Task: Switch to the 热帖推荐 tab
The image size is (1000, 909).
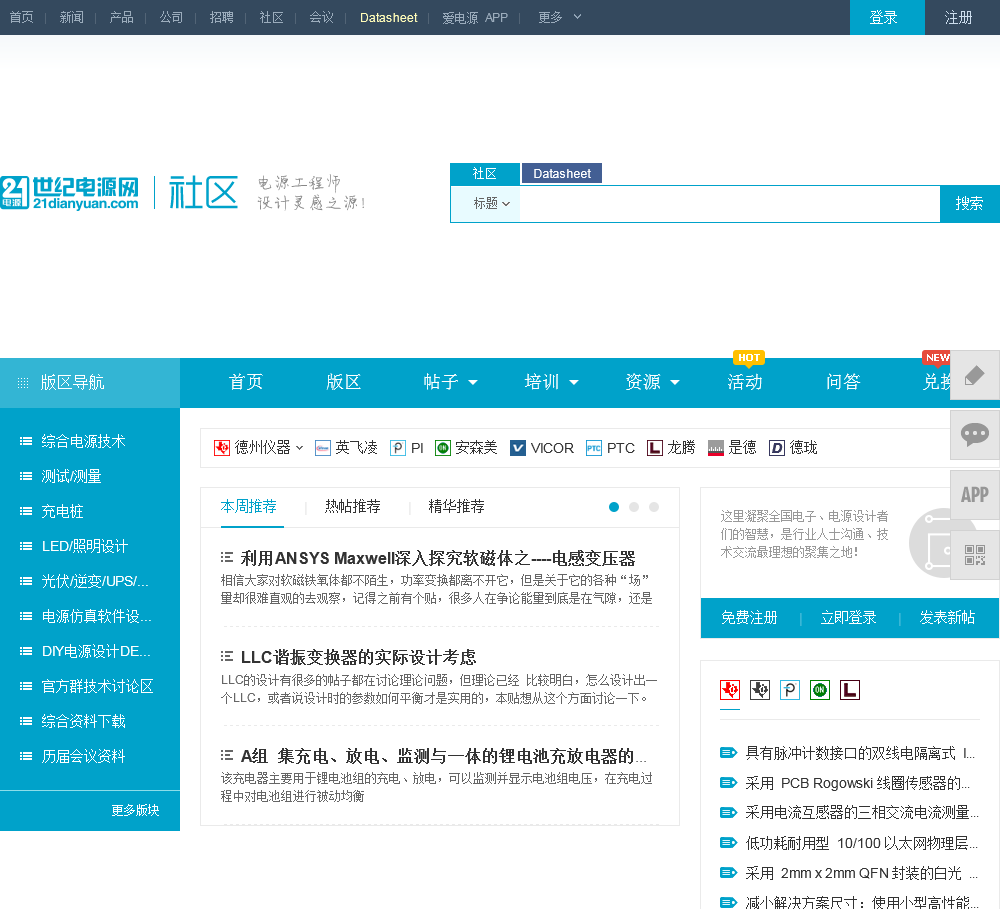Action: (x=352, y=507)
